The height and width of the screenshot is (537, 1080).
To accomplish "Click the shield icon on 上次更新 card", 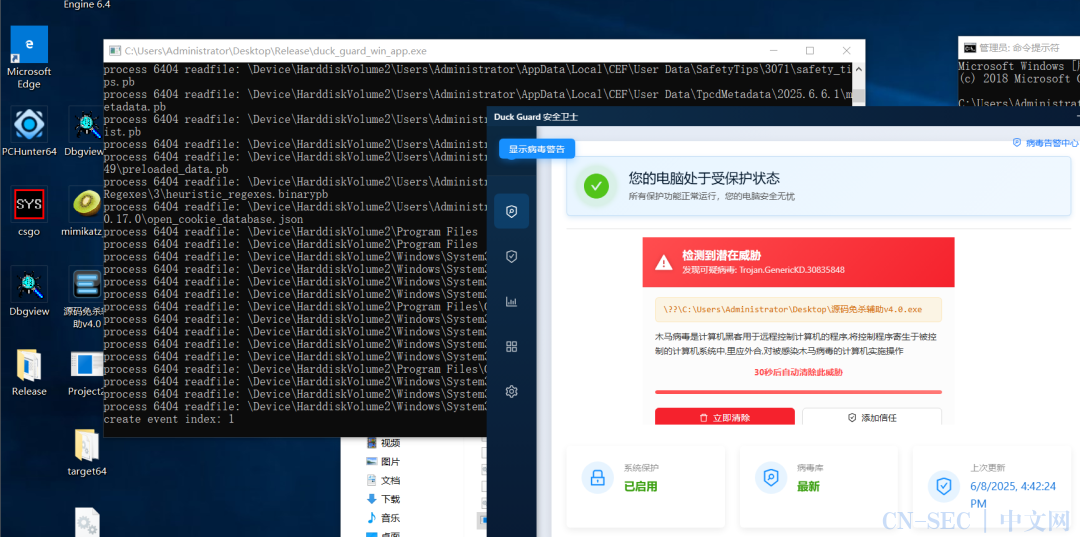I will 944,486.
